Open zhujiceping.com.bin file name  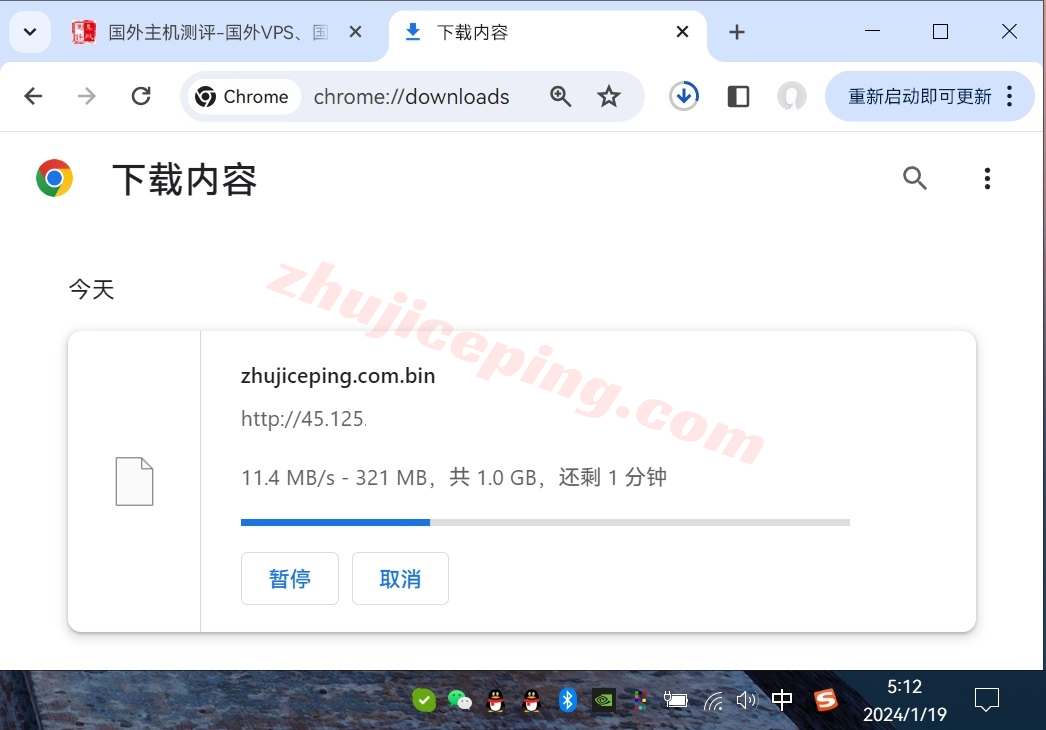pos(338,376)
